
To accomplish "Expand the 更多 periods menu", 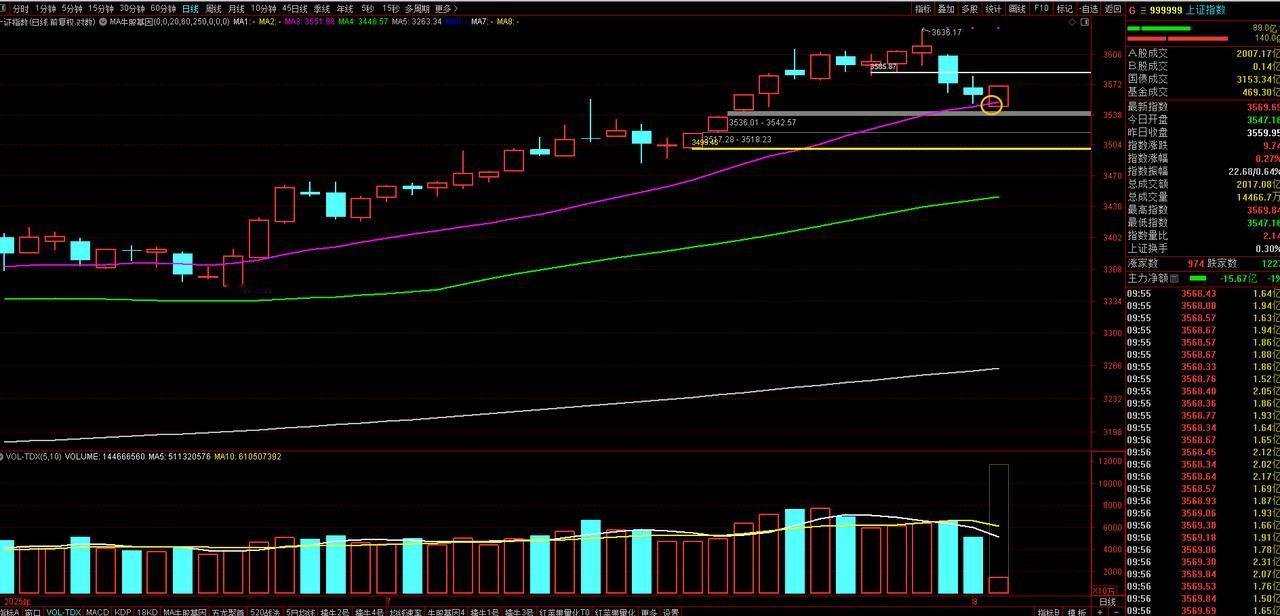I will 446,8.
